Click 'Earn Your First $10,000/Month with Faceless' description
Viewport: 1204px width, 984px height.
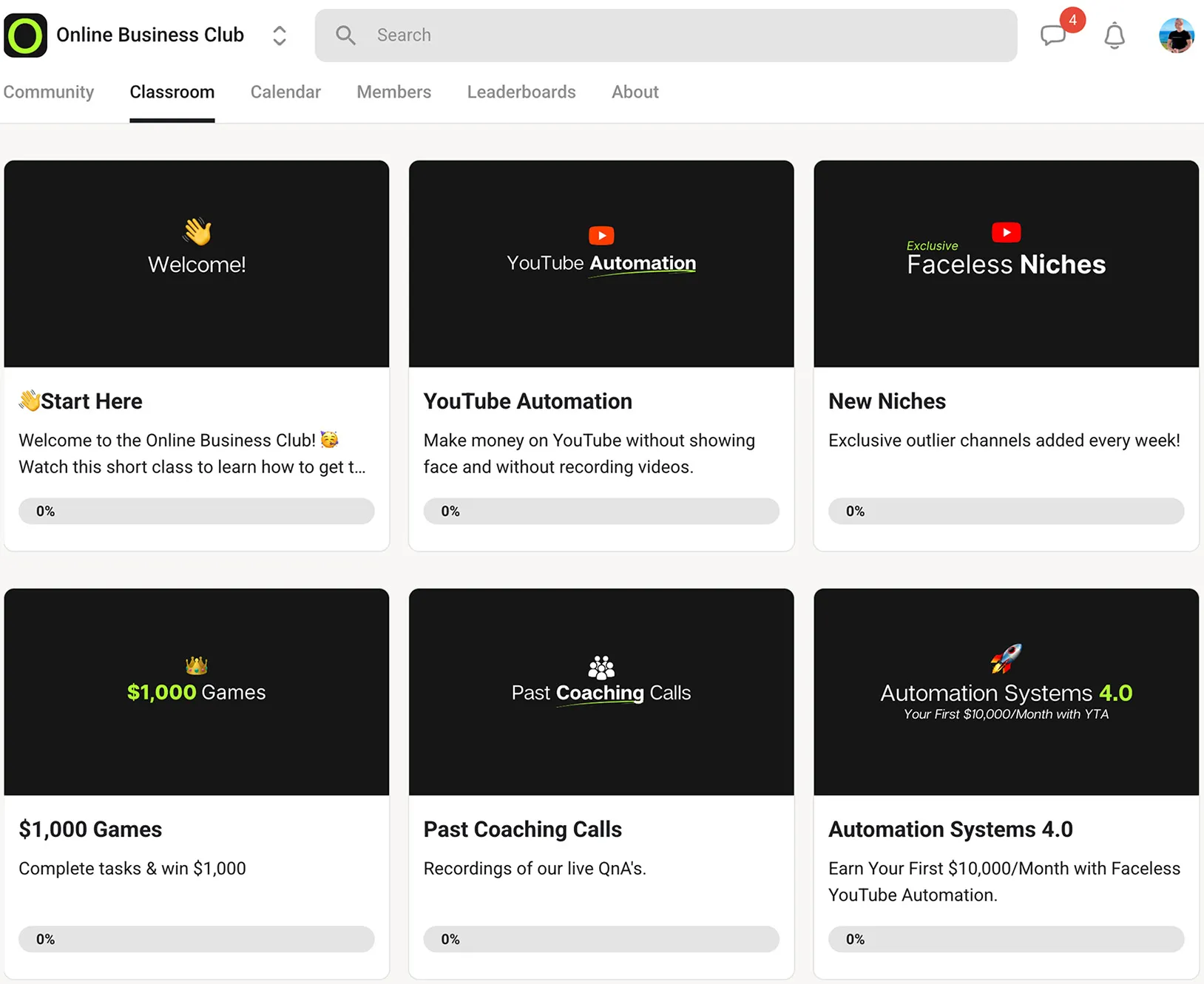[1004, 869]
